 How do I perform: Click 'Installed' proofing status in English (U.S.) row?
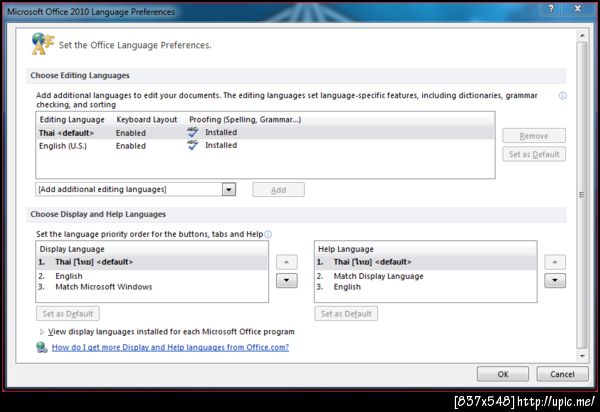221,145
